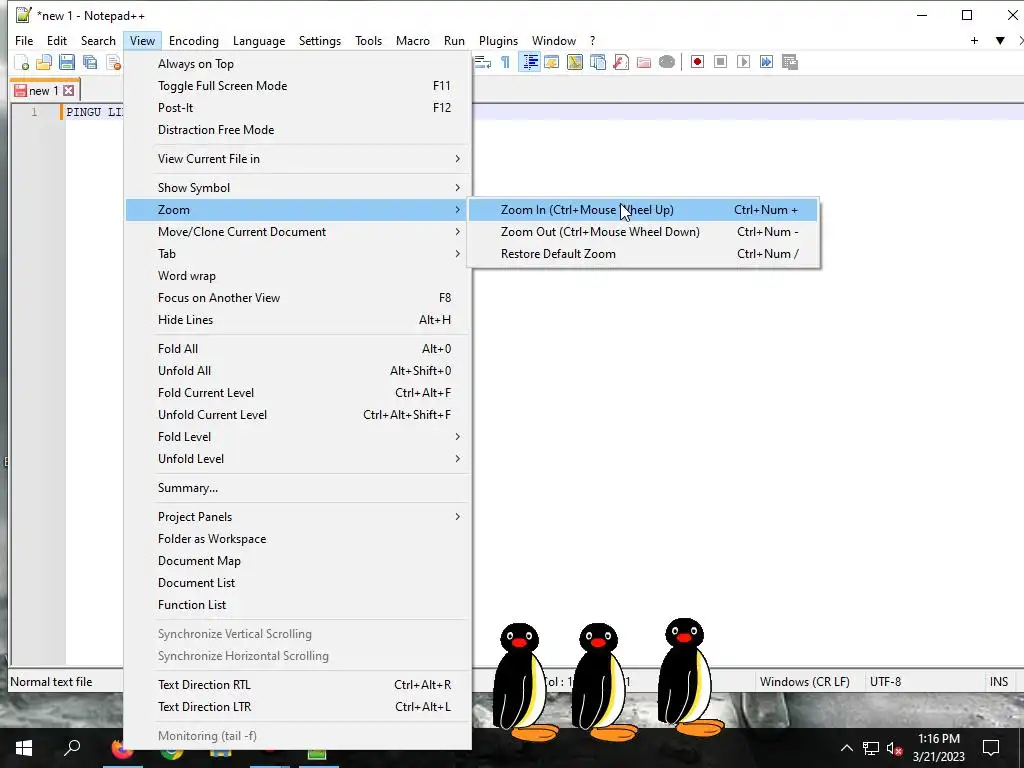This screenshot has height=768, width=1024.
Task: Click the INS status bar indicator
Action: (x=999, y=682)
